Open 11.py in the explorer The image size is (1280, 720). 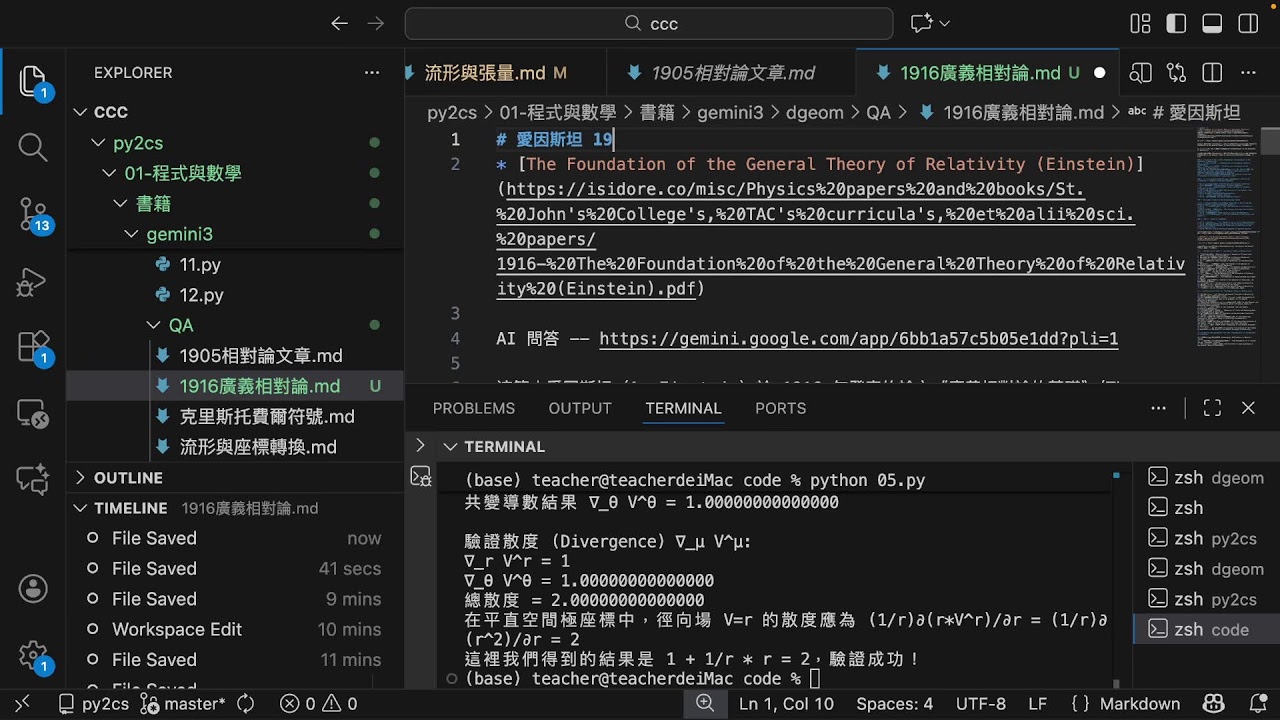click(x=200, y=265)
